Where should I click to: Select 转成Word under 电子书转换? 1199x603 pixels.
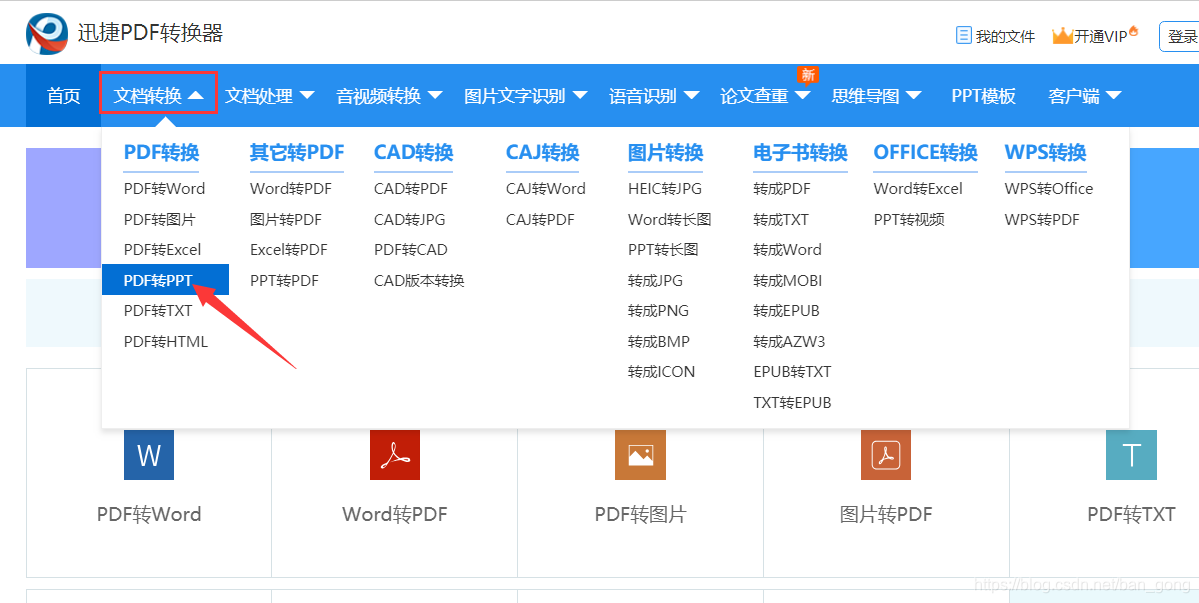787,250
